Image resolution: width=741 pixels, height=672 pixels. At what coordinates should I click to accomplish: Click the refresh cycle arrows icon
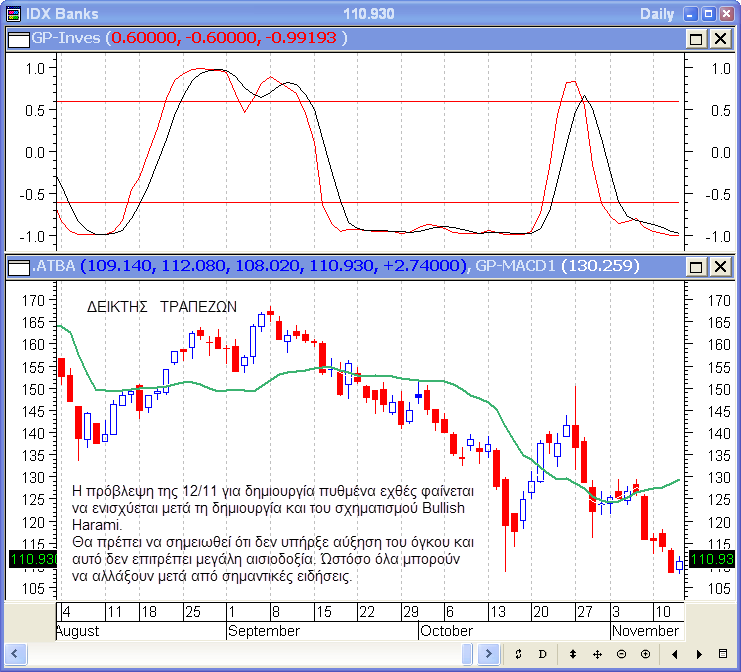click(x=519, y=654)
